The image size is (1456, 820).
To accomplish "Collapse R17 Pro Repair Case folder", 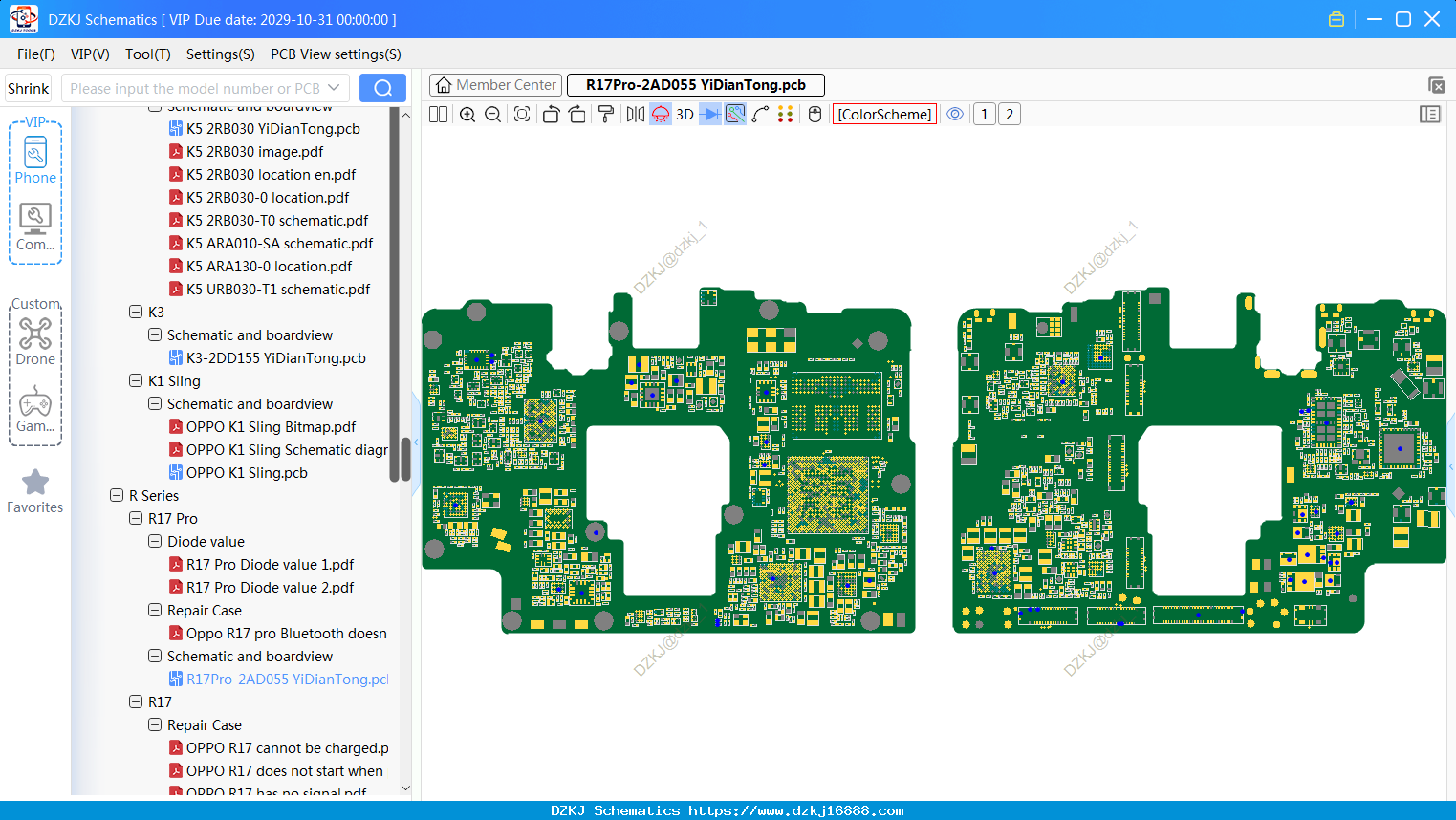I will [x=155, y=611].
